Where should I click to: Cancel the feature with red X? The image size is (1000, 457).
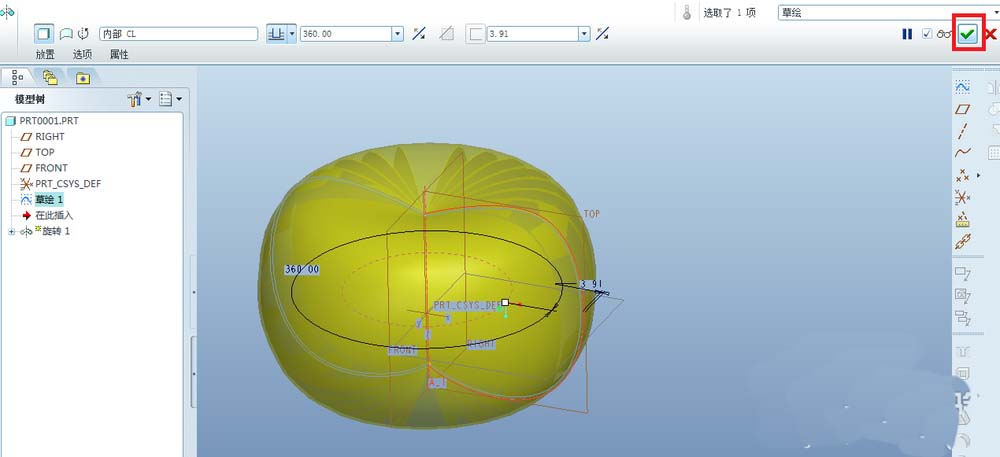(990, 34)
